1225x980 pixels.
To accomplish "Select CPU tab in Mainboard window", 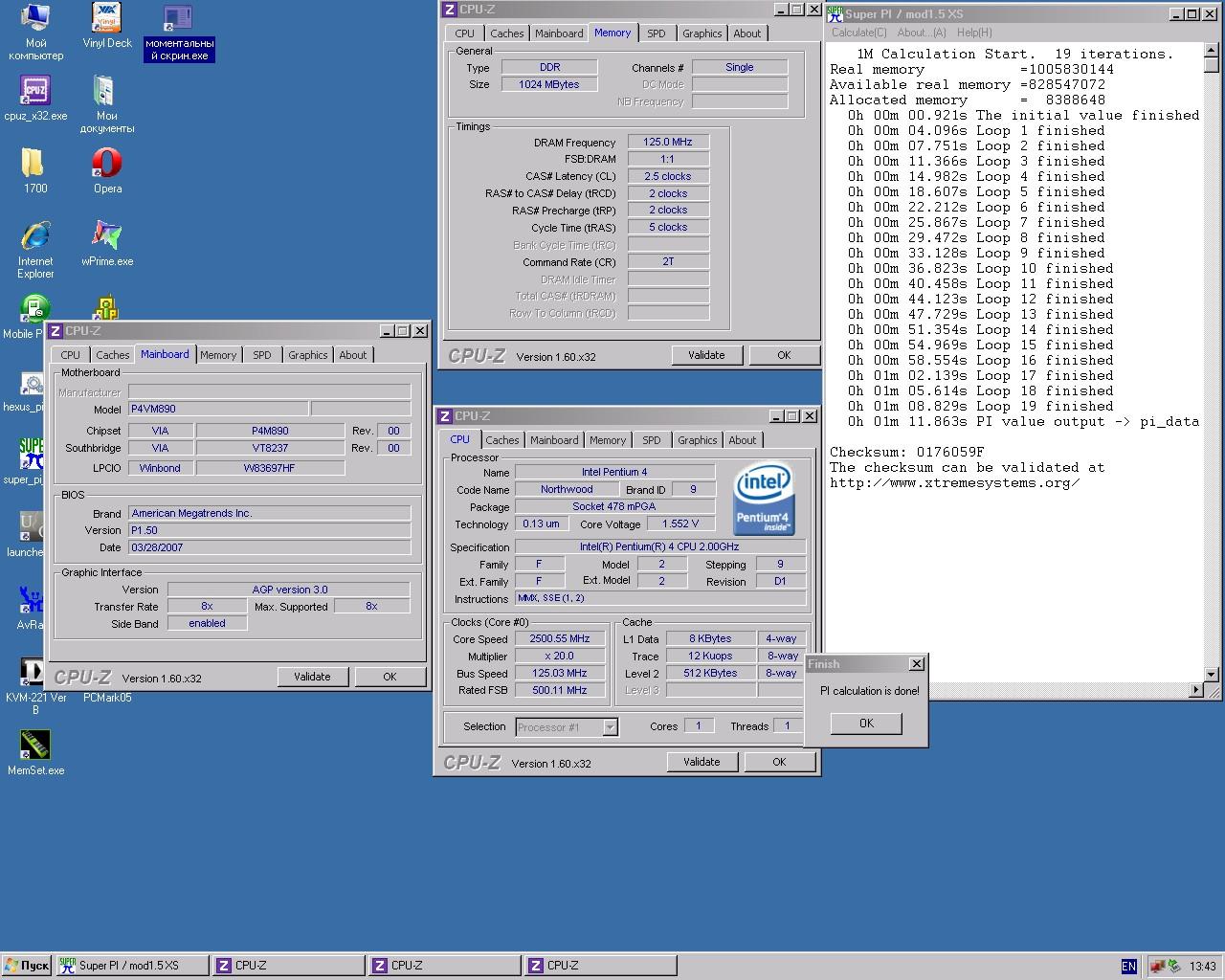I will tap(71, 355).
